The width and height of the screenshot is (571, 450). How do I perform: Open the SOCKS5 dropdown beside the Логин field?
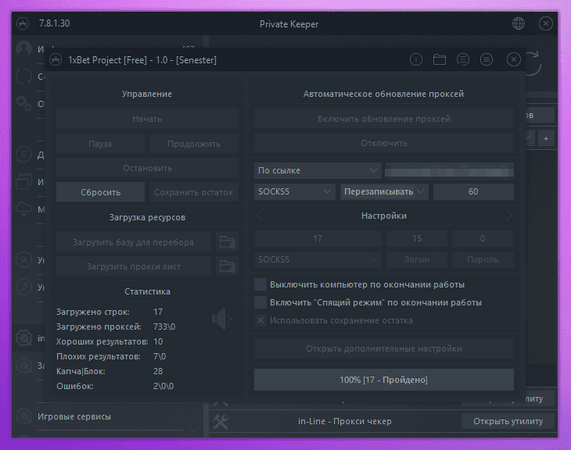pos(318,260)
